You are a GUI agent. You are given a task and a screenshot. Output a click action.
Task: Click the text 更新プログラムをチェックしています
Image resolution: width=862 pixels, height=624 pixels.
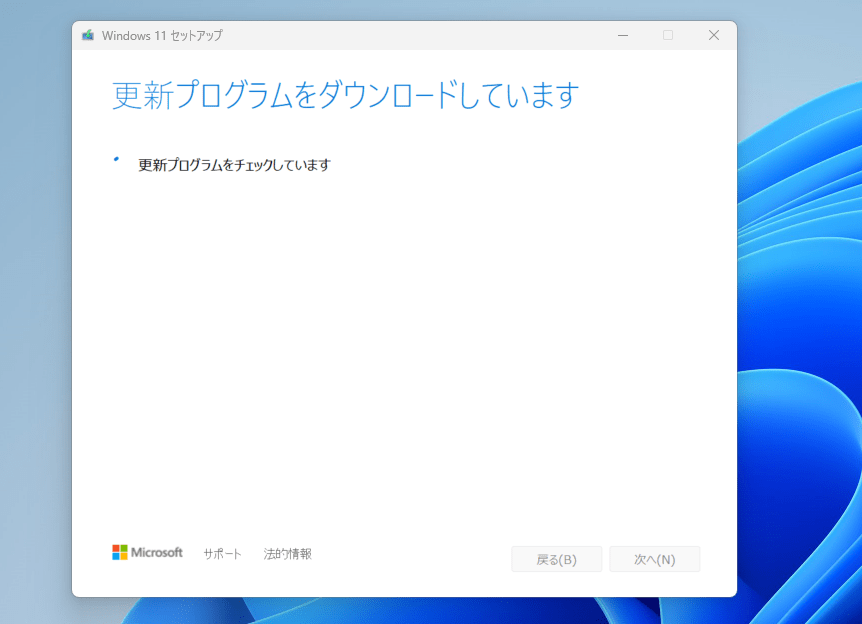click(234, 165)
